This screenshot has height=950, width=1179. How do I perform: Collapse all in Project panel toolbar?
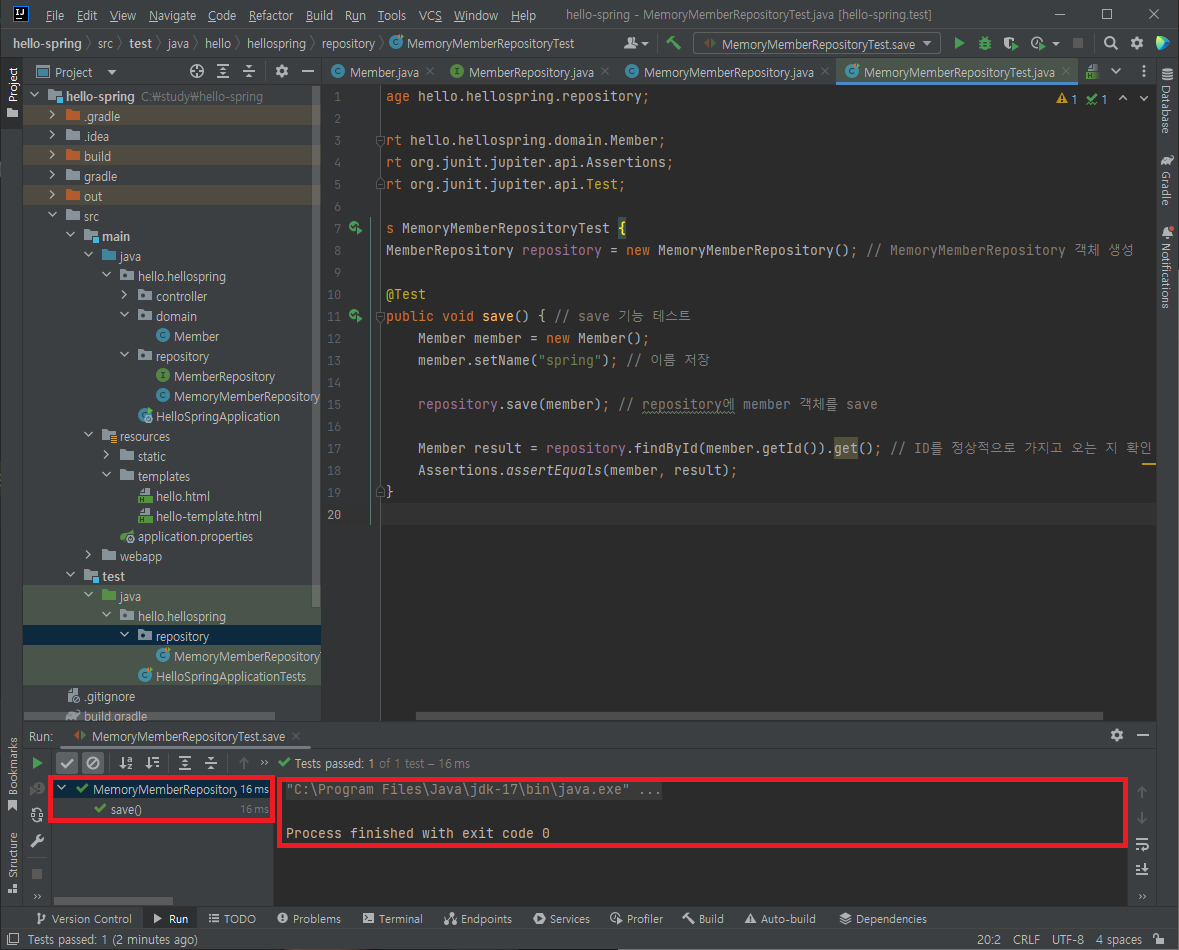249,71
